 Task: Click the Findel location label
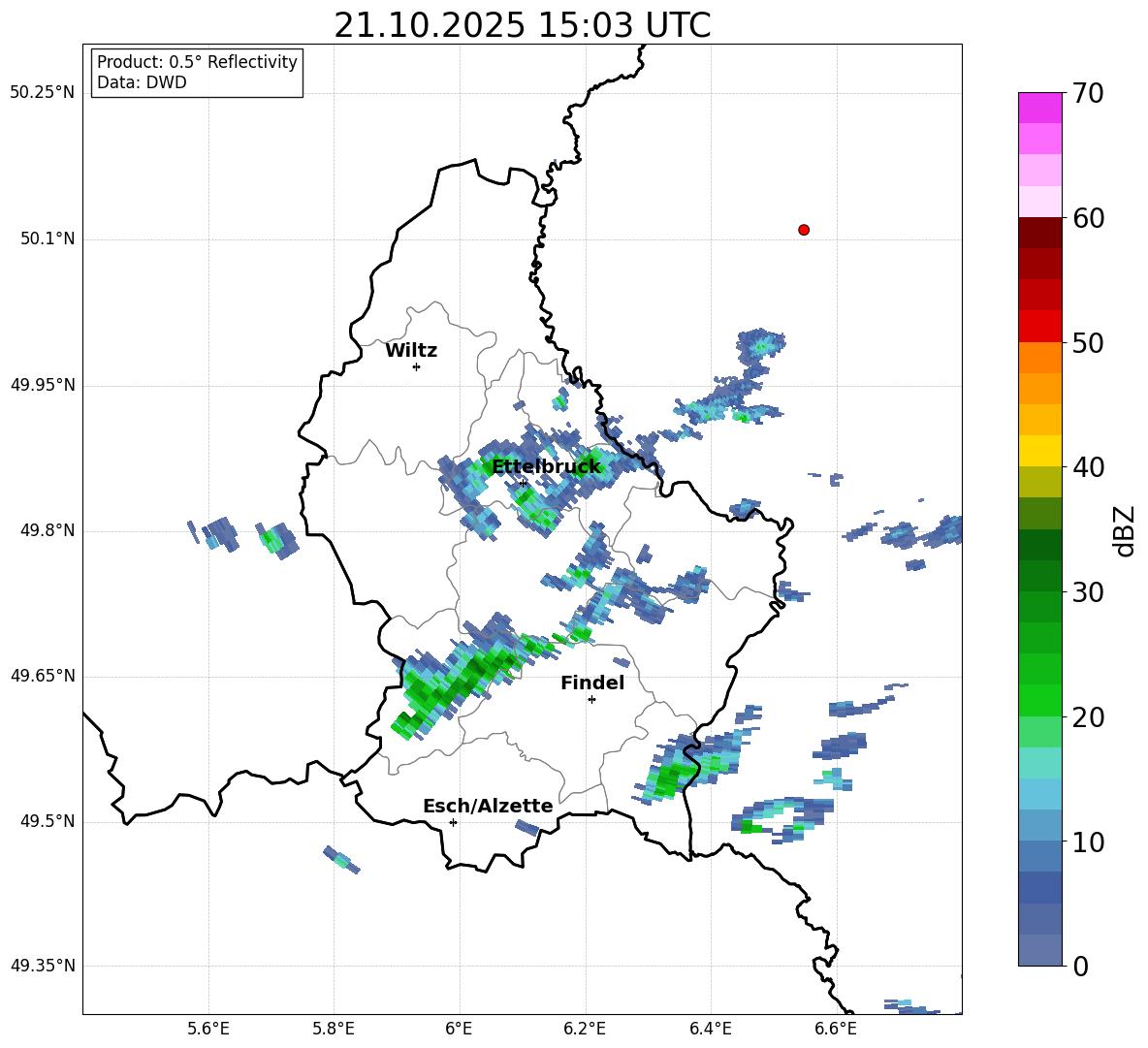coord(592,683)
